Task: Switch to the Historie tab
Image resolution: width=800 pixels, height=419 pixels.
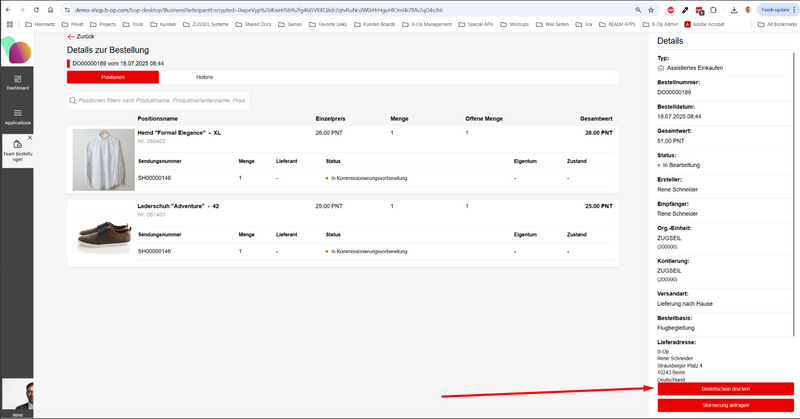Action: (203, 76)
